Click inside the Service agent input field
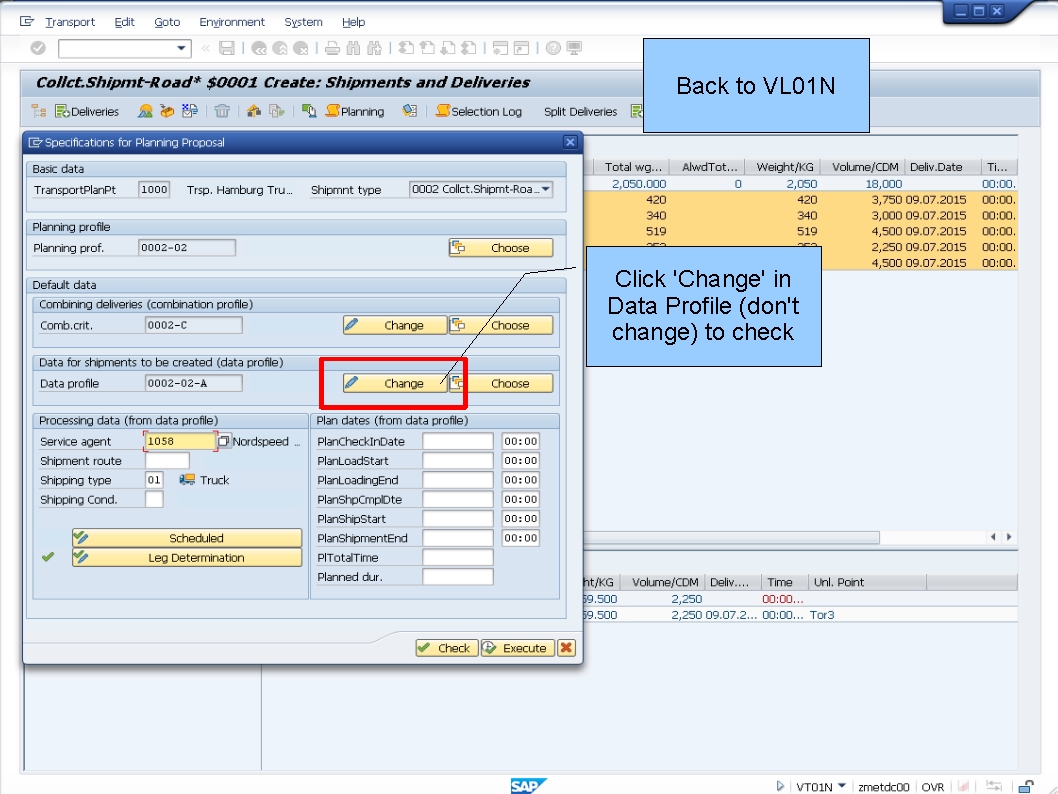This screenshot has width=1058, height=794. (180, 440)
